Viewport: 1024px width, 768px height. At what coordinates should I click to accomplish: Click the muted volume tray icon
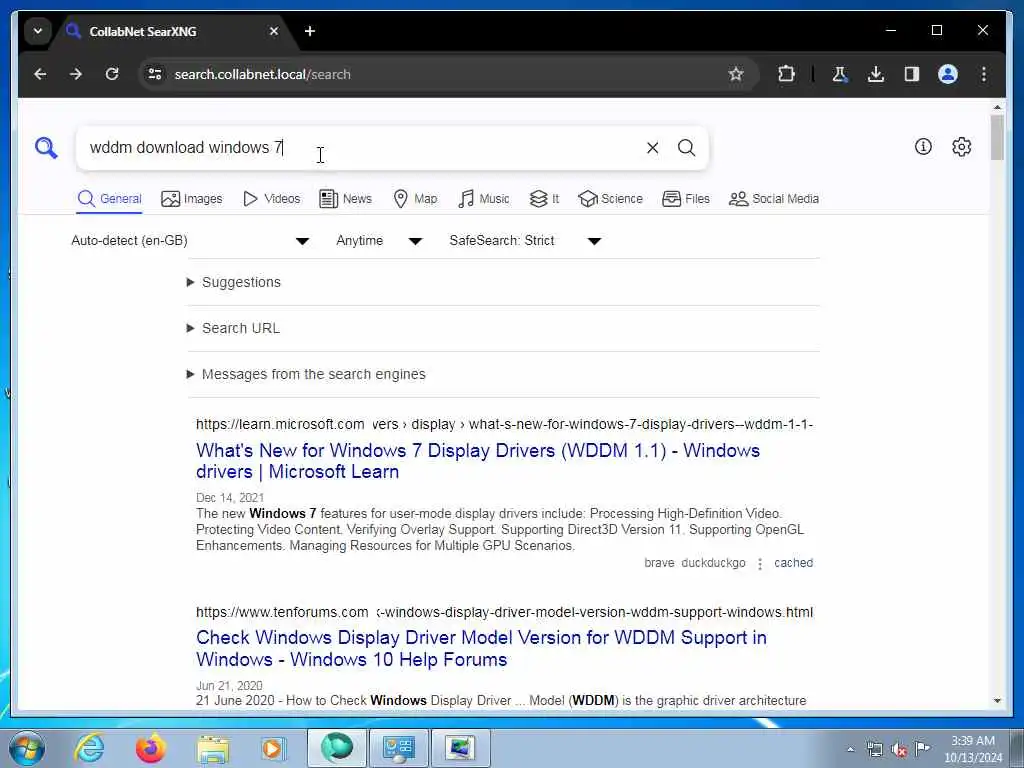click(899, 750)
